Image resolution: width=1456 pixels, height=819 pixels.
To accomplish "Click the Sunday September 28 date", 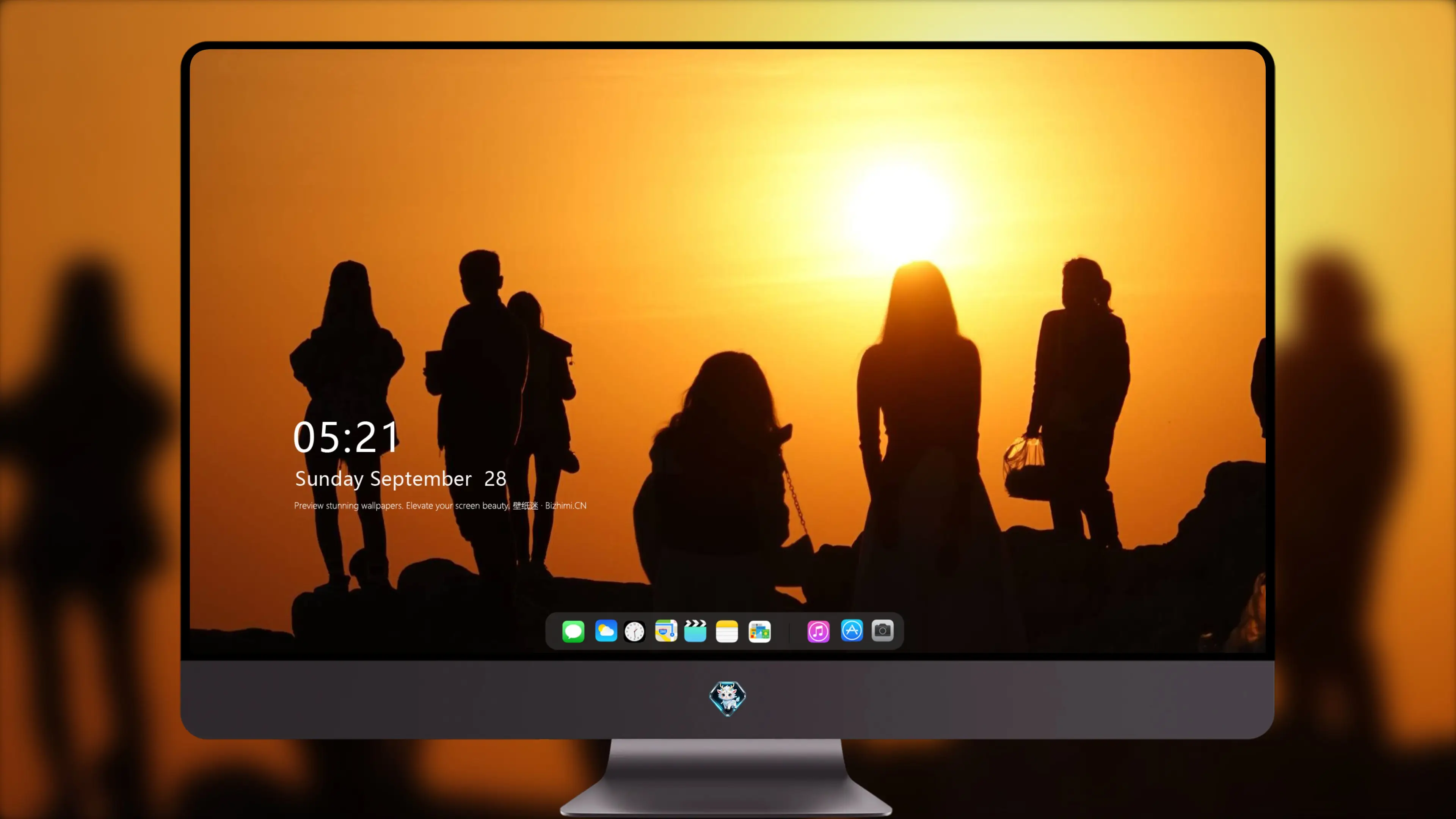I will [400, 479].
